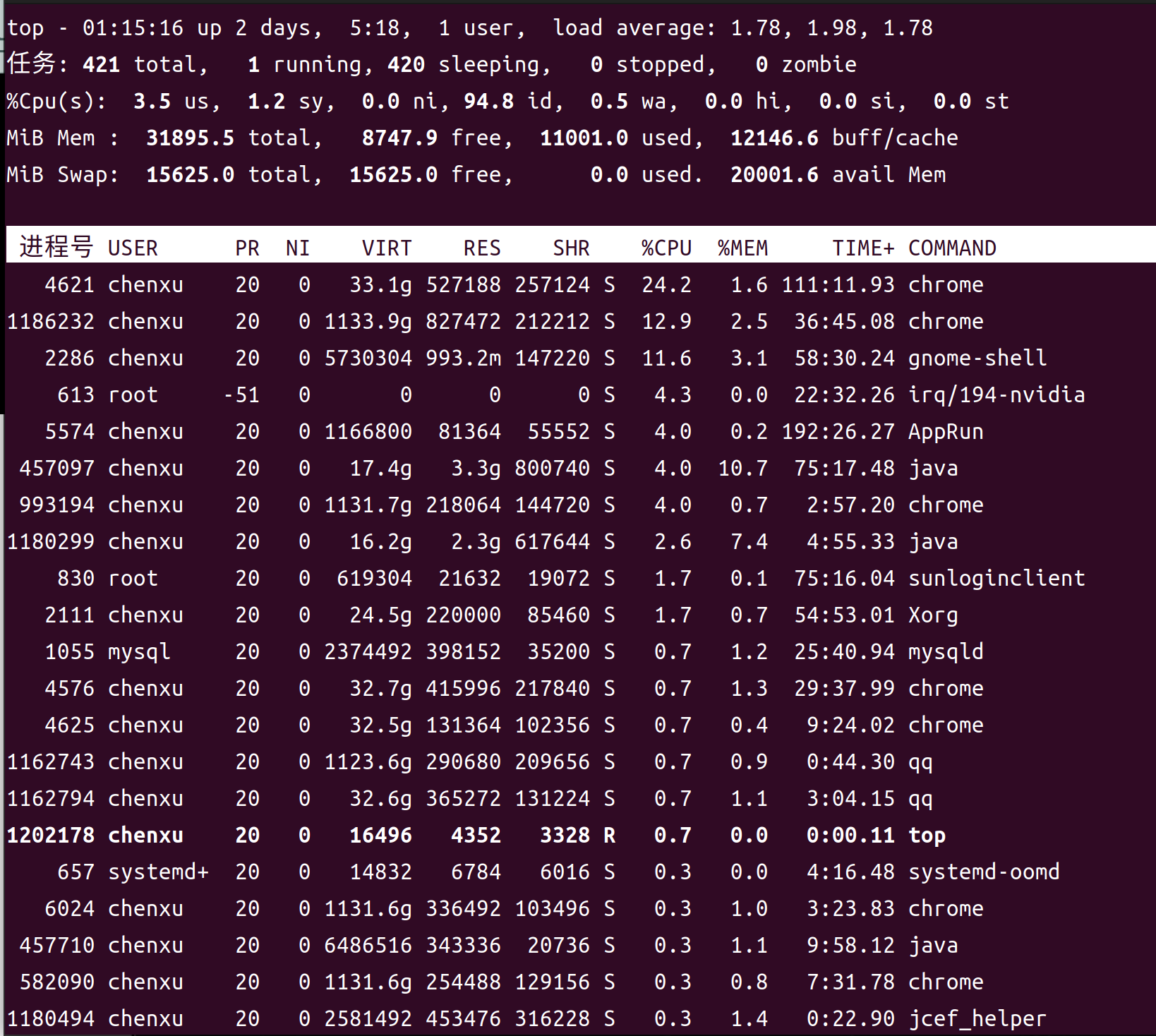This screenshot has width=1156, height=1036.
Task: Click the VIRT column header
Action: [x=387, y=248]
